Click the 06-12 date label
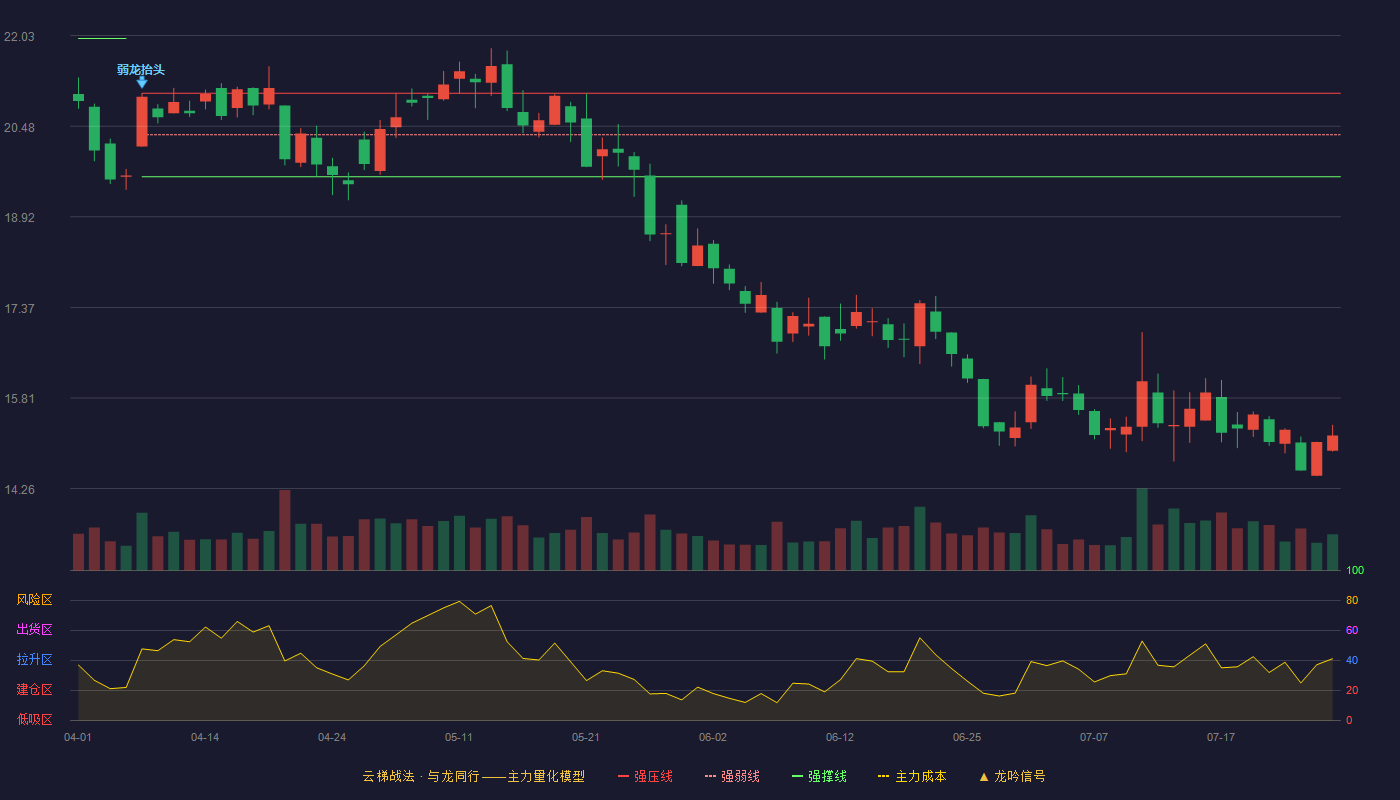 coord(840,737)
